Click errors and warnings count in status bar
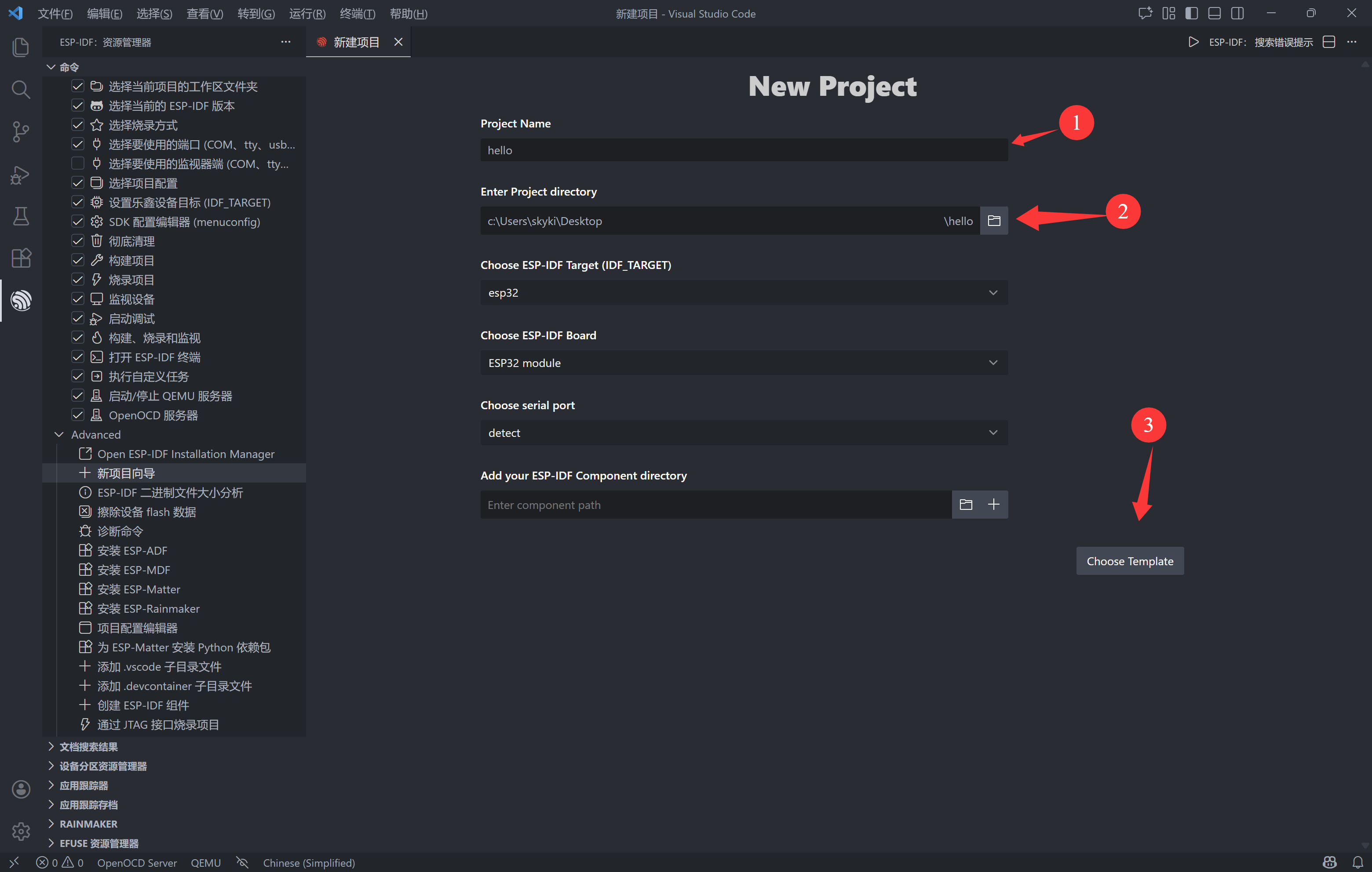This screenshot has width=1372, height=872. 59,862
